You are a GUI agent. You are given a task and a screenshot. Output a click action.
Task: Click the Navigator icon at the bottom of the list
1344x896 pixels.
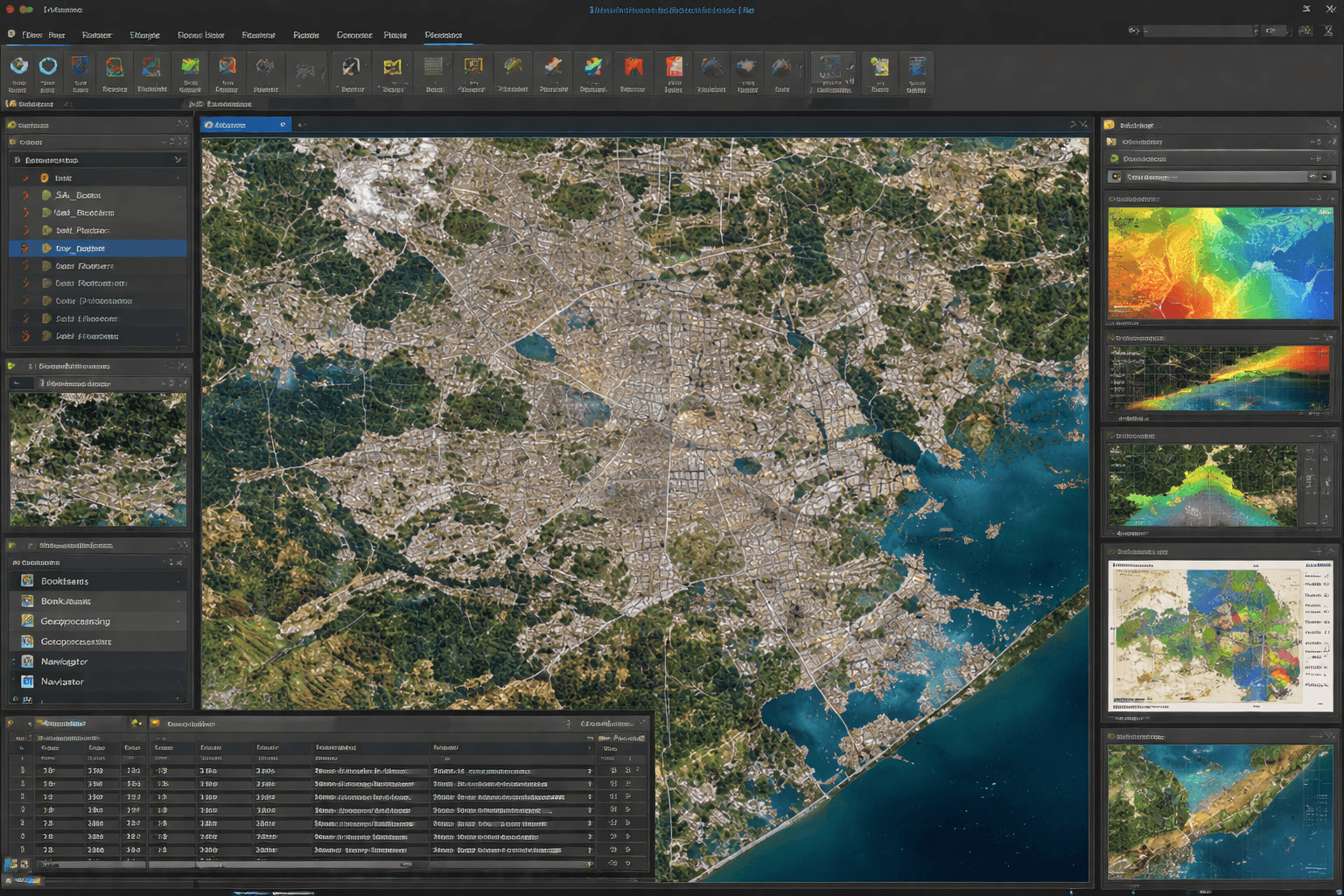27,682
